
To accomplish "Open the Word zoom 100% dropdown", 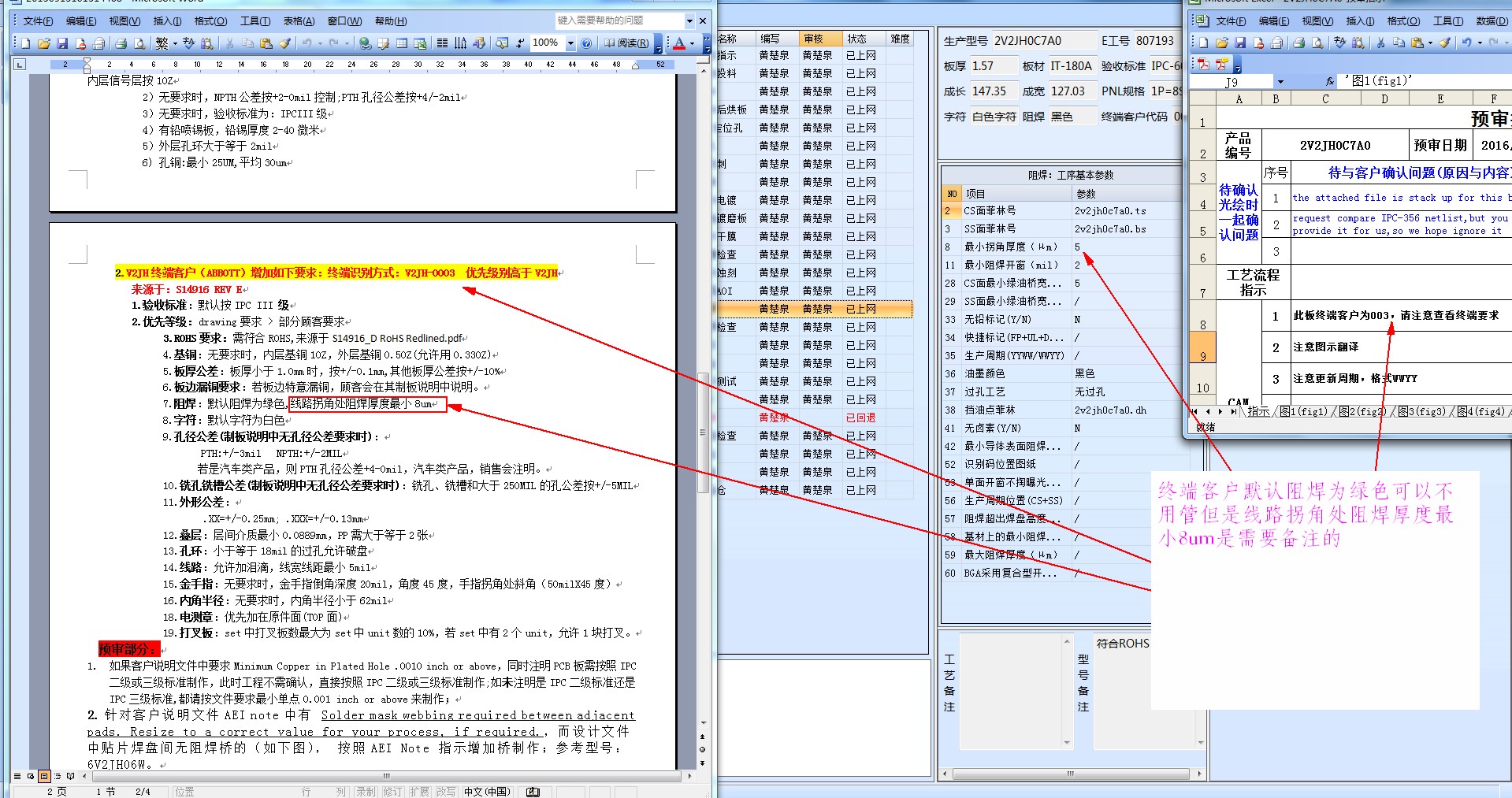I will (x=570, y=43).
